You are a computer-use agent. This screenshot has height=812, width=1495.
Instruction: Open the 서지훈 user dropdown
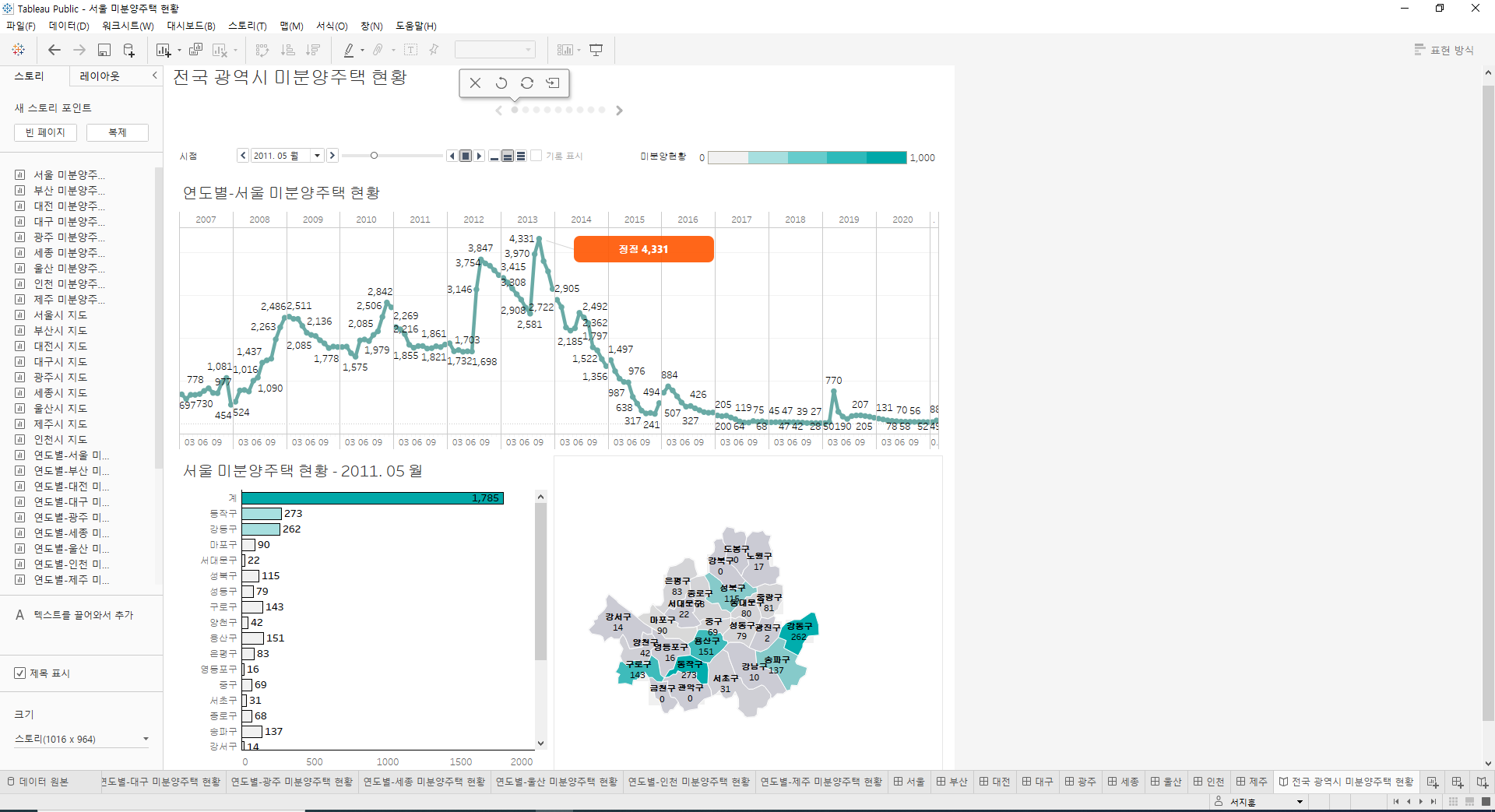coord(1300,802)
